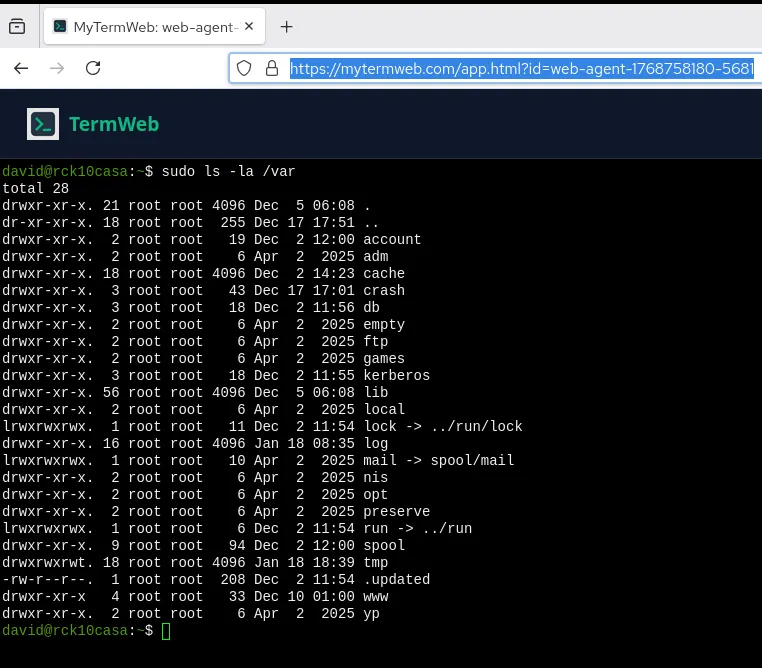
Task: Click the 'lib' directory name
Action: pyautogui.click(x=376, y=393)
